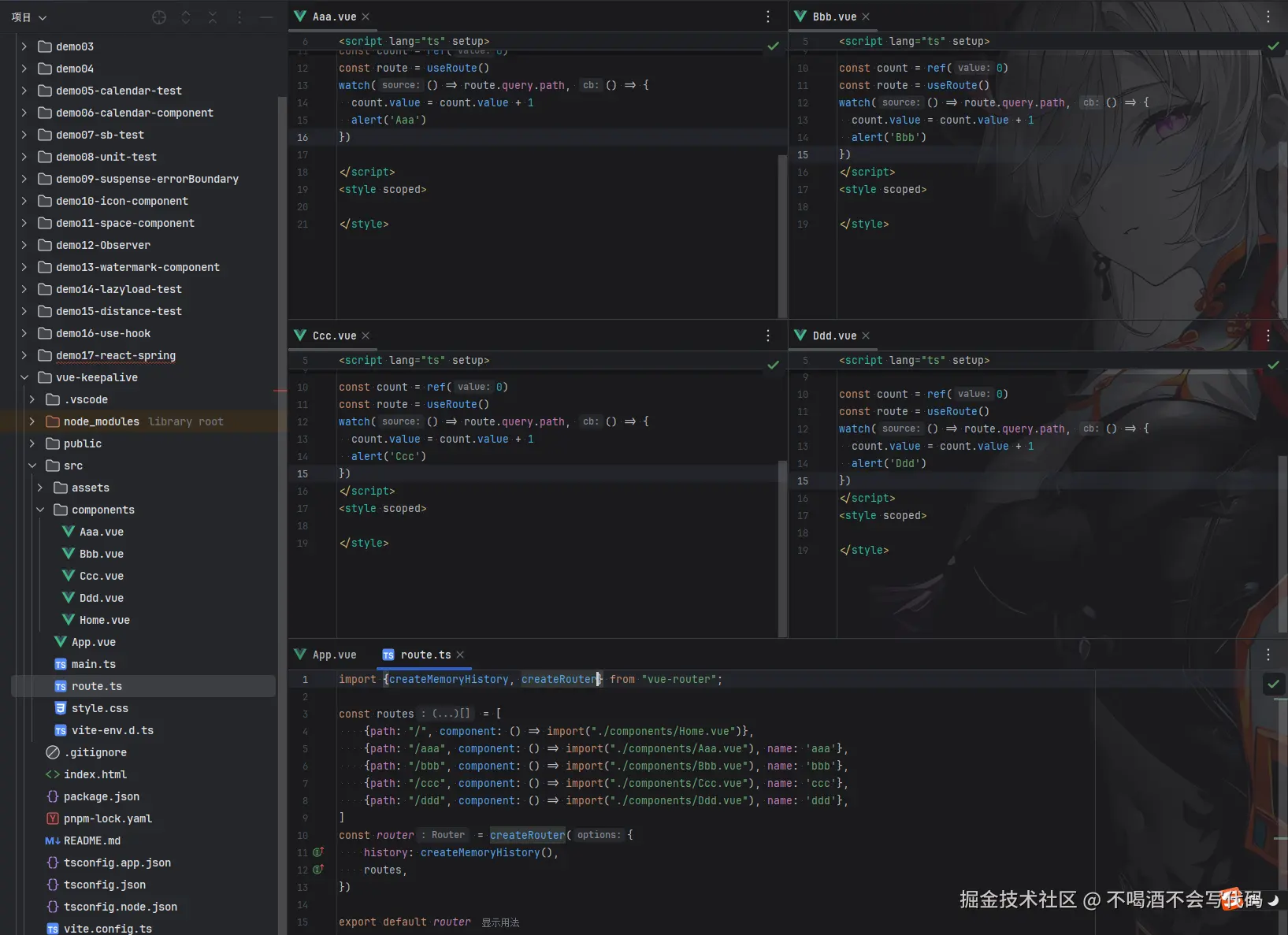Close the route.ts tab
This screenshot has width=1288, height=935.
(x=460, y=655)
